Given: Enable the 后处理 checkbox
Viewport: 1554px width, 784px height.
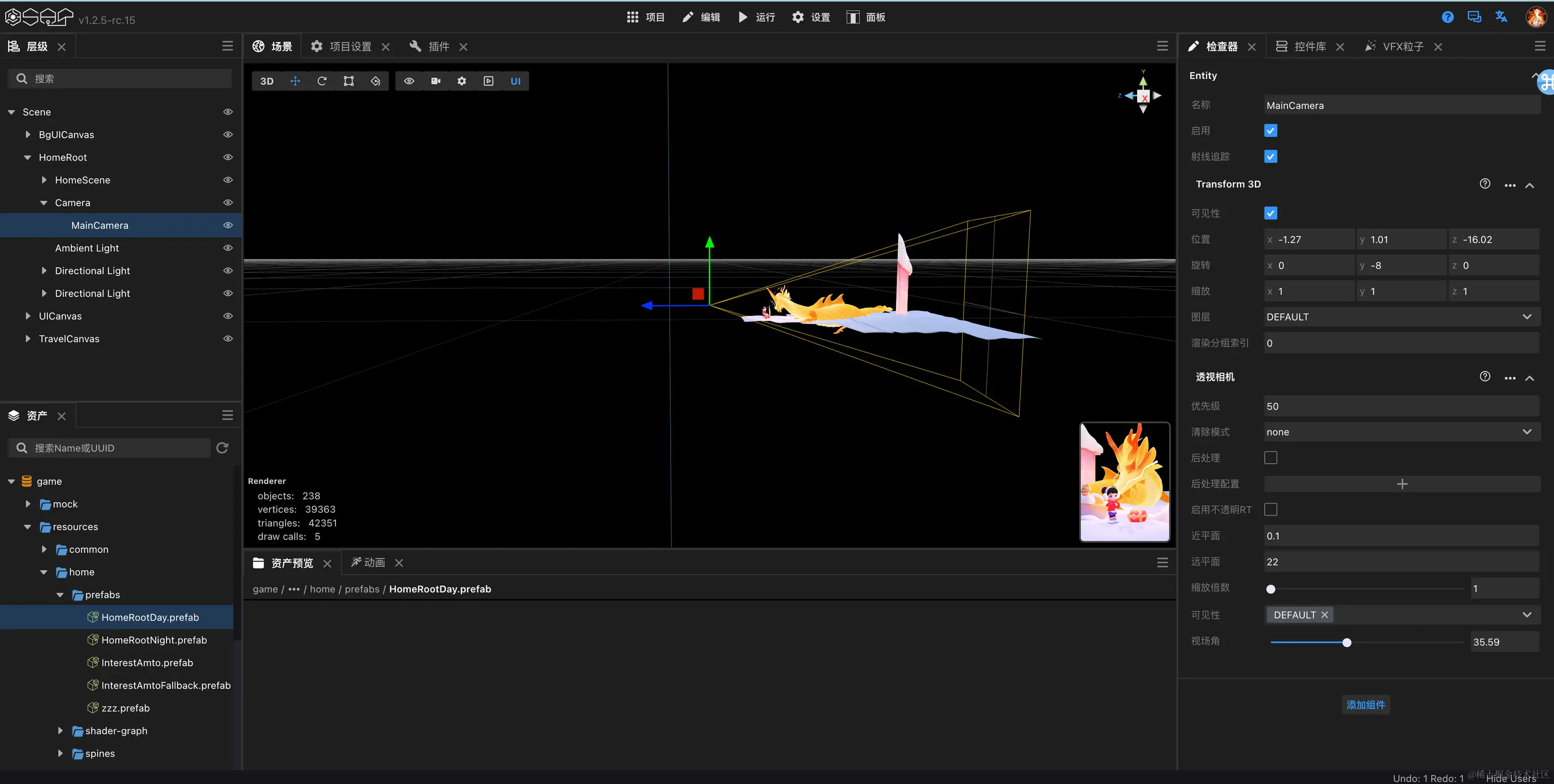Looking at the screenshot, I should 1270,458.
